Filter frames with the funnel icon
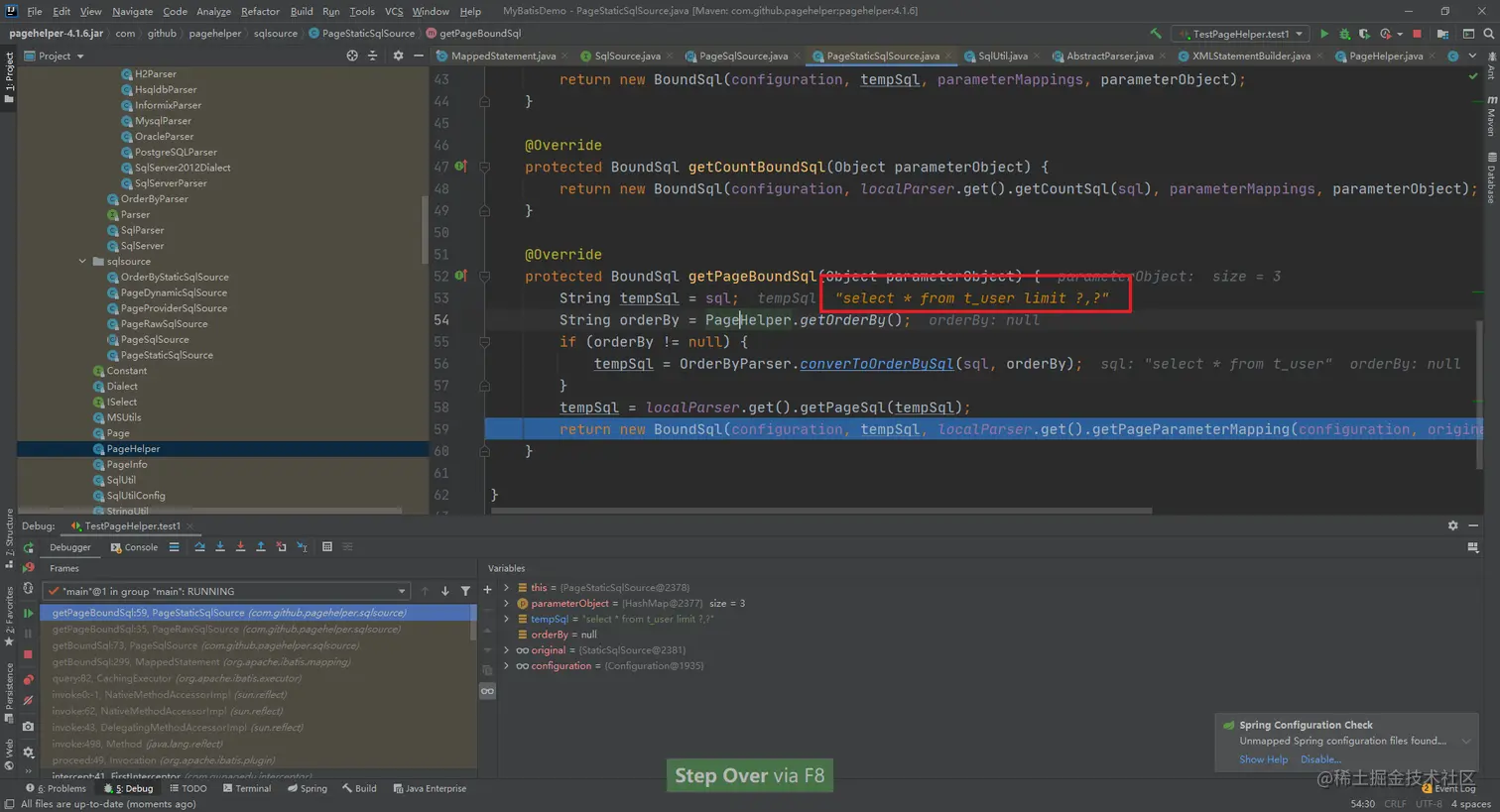 [x=465, y=591]
